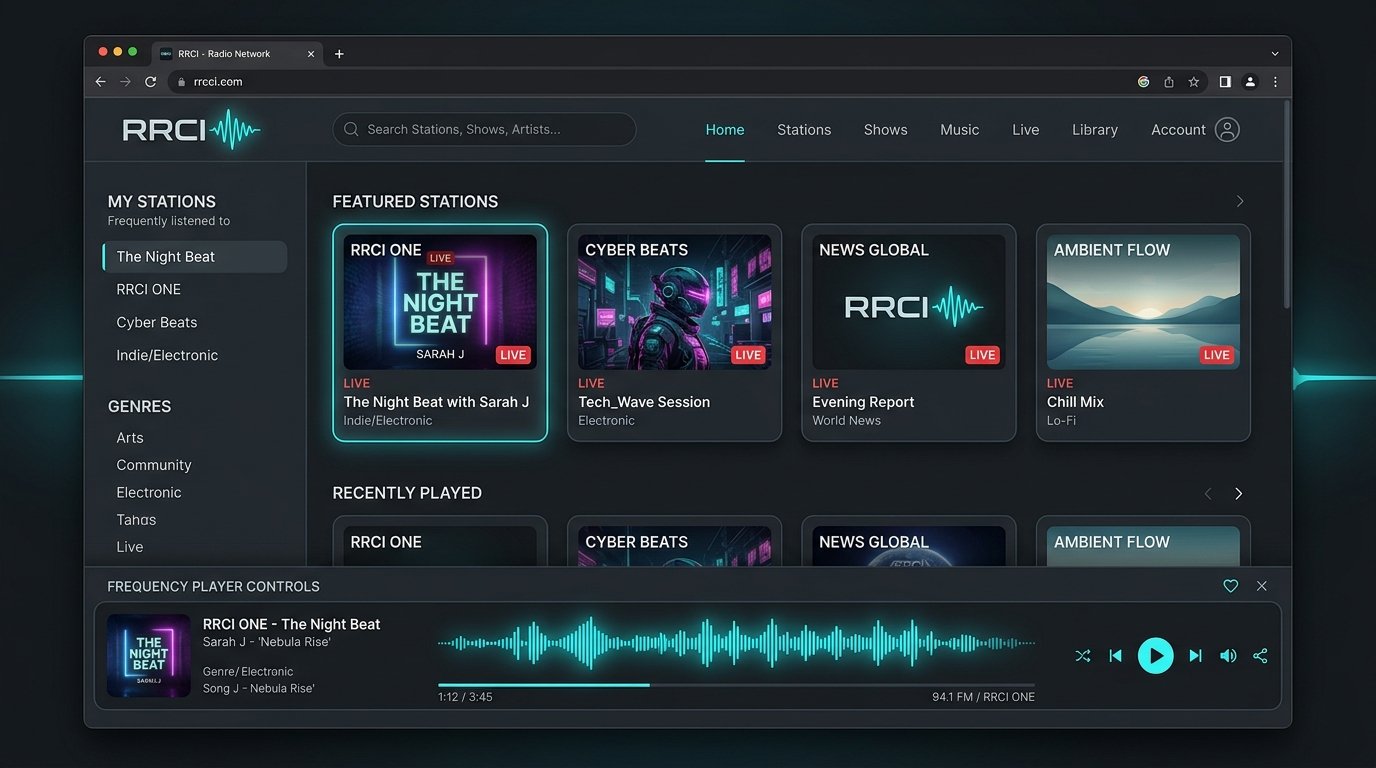The image size is (1376, 768).
Task: Open the browser share icon
Action: click(1169, 82)
